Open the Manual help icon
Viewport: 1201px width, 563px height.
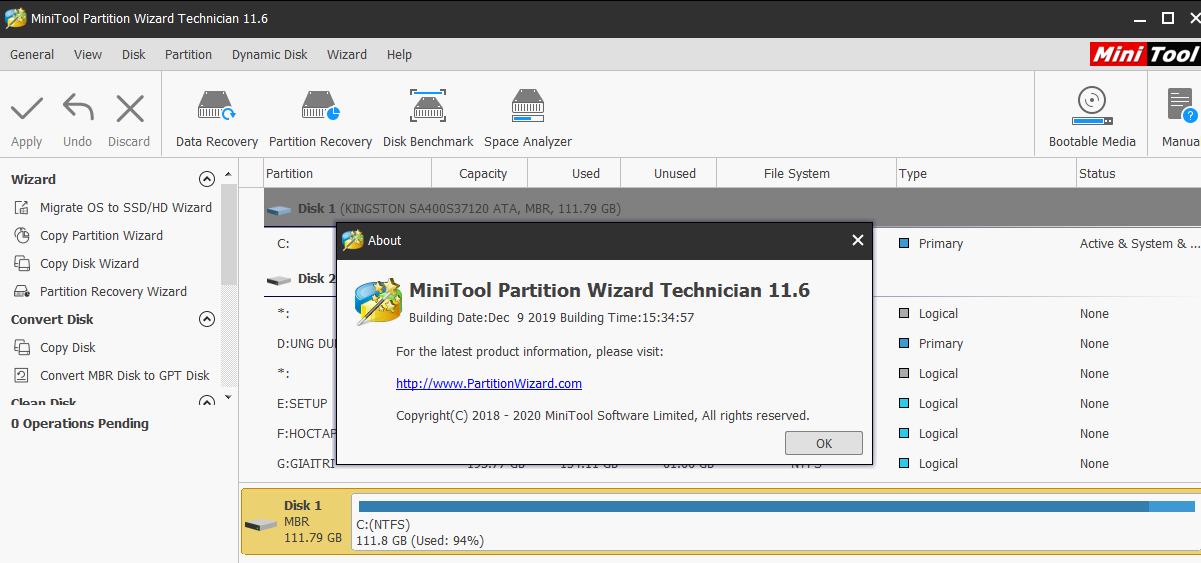[1182, 106]
